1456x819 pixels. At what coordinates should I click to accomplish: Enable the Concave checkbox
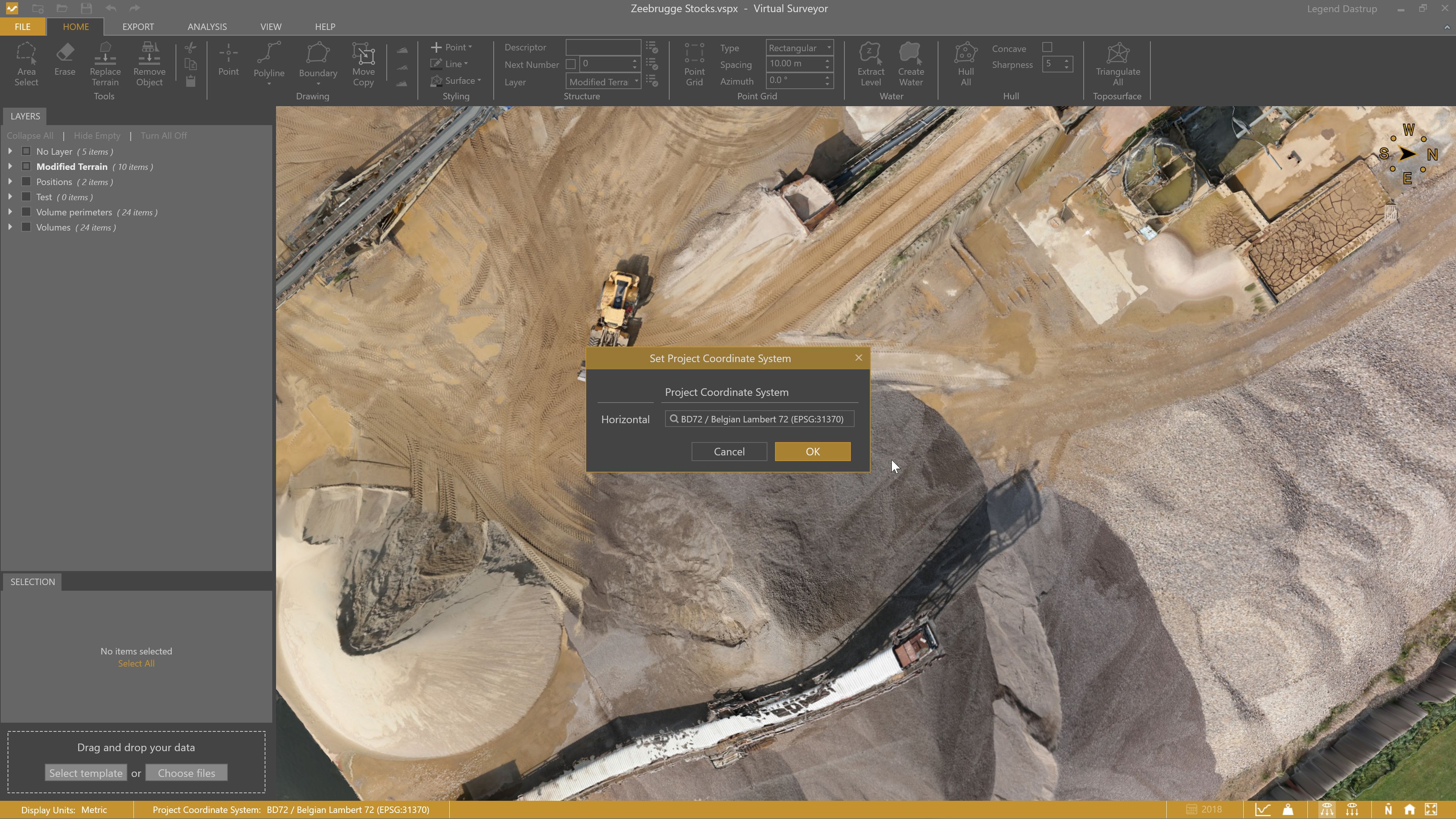pyautogui.click(x=1047, y=47)
